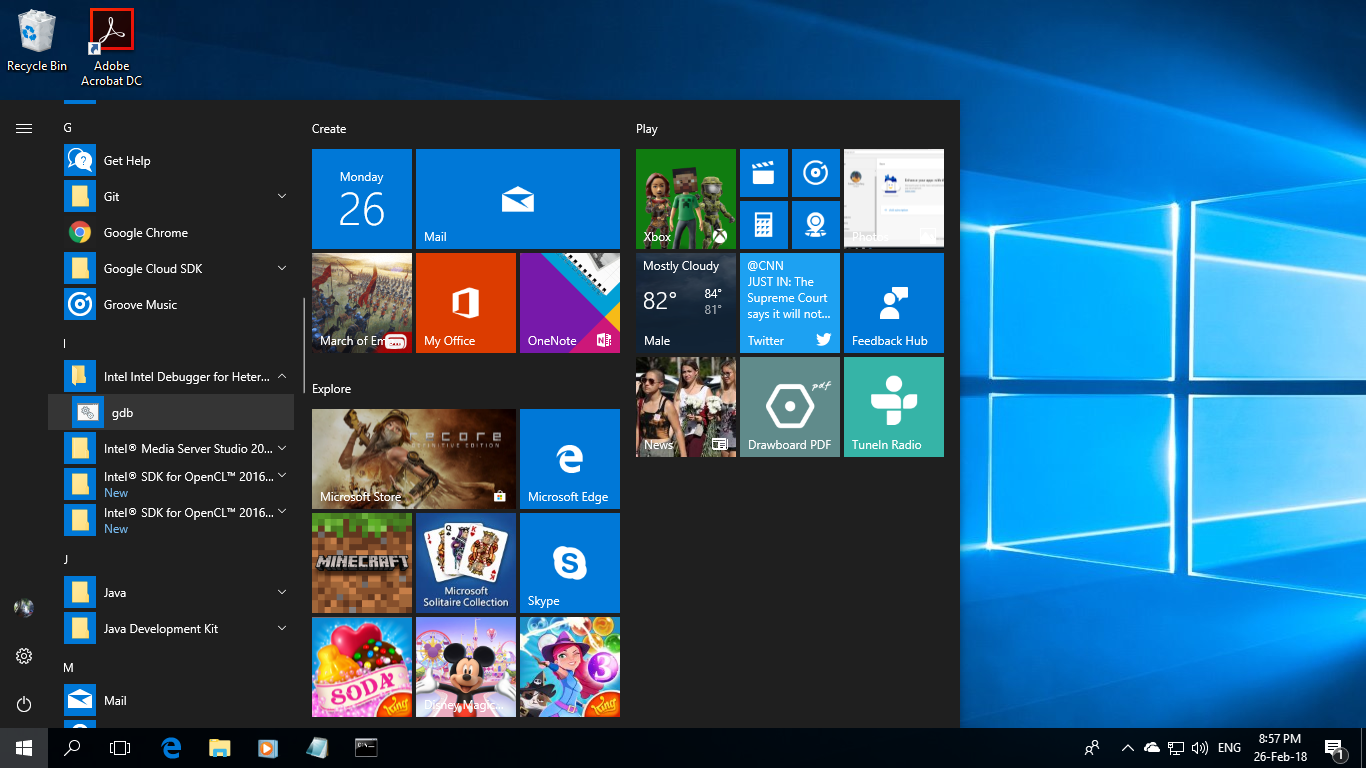Select the Recycle Bin desktop icon
The height and width of the screenshot is (768, 1366).
coord(37,40)
